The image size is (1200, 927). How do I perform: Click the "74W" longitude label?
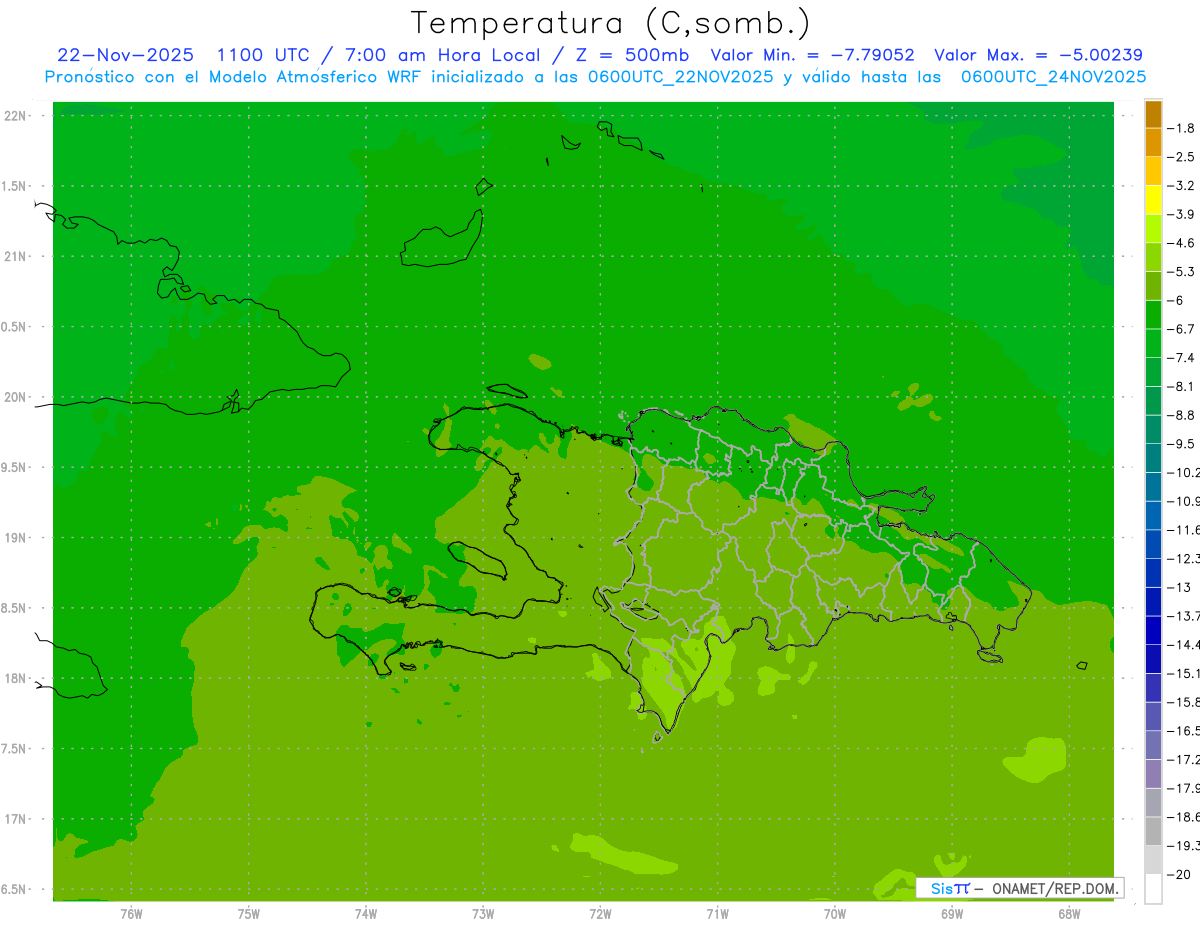point(366,914)
